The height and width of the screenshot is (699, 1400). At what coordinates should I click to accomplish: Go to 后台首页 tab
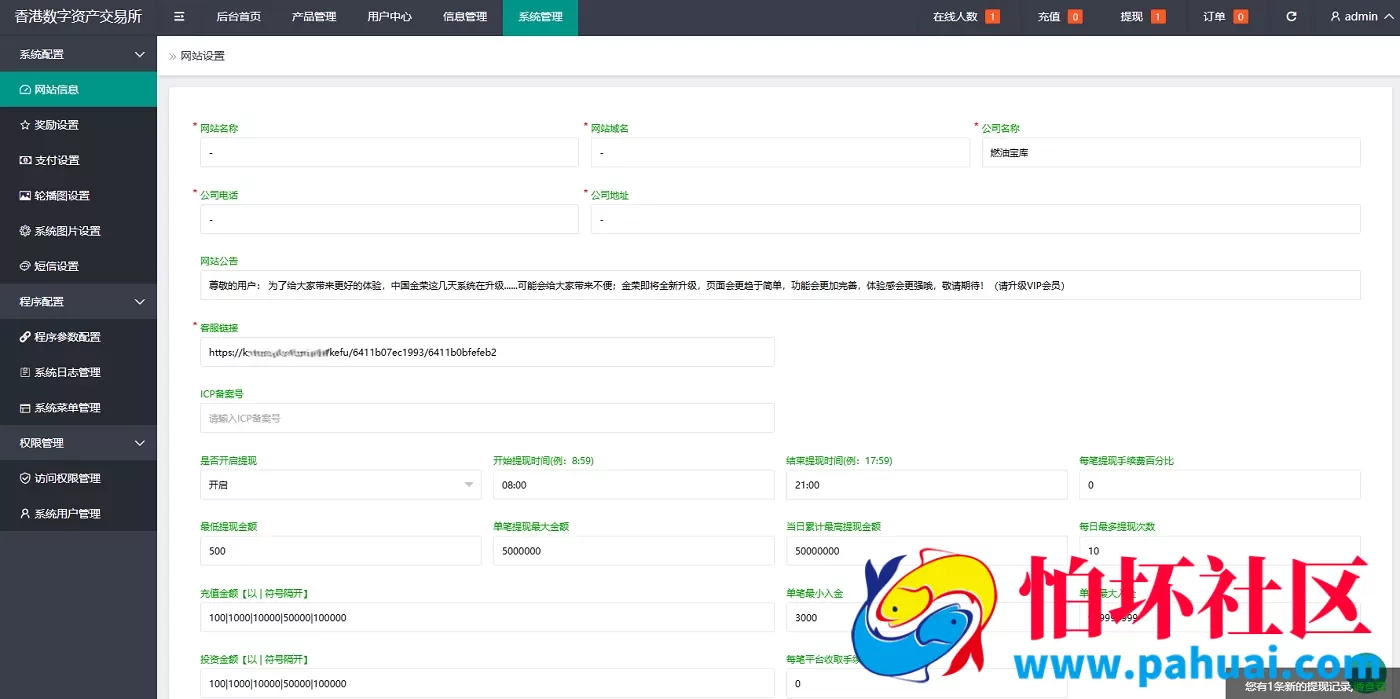click(x=238, y=17)
